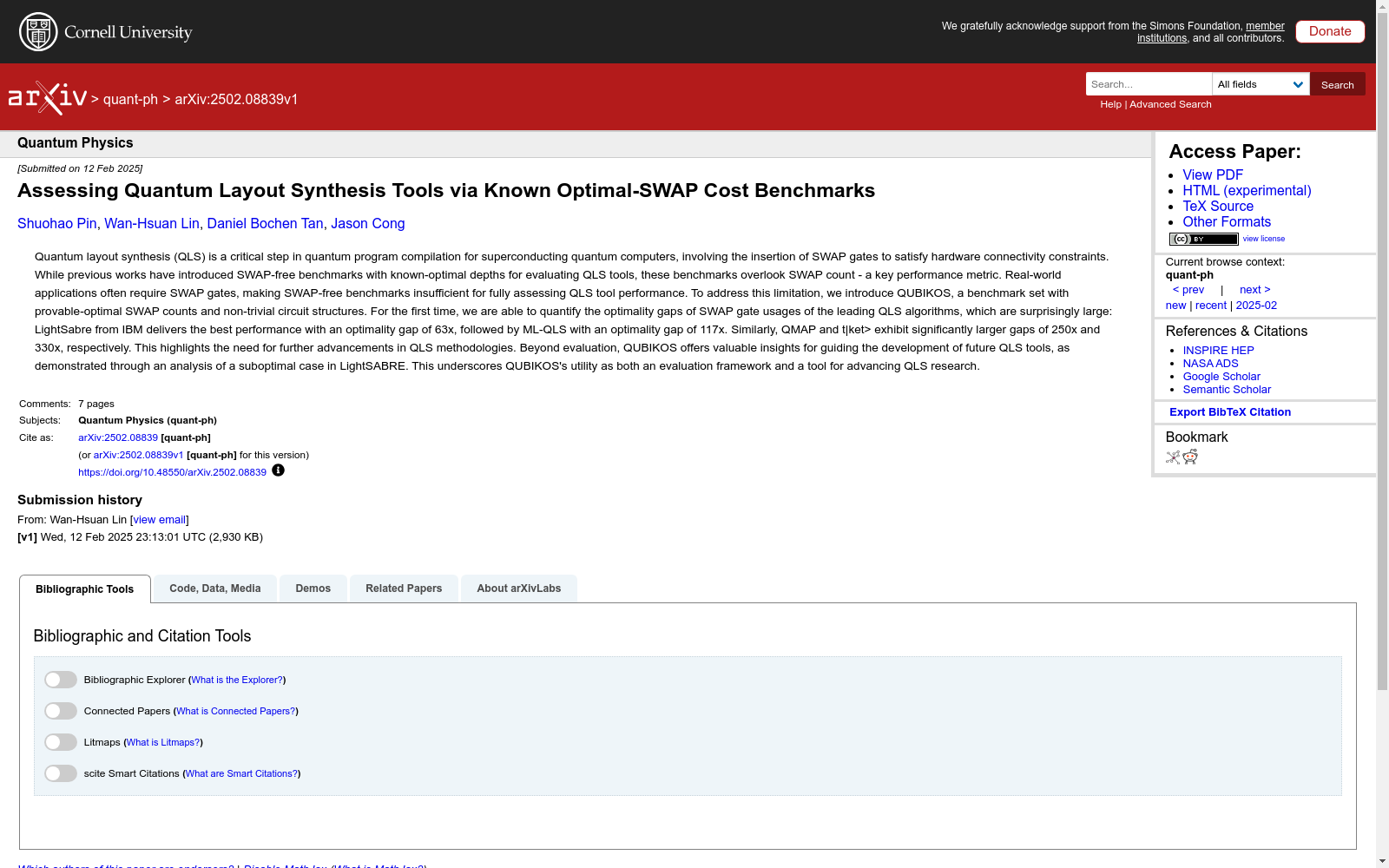Click the Search button
1389x868 pixels.
point(1338,84)
